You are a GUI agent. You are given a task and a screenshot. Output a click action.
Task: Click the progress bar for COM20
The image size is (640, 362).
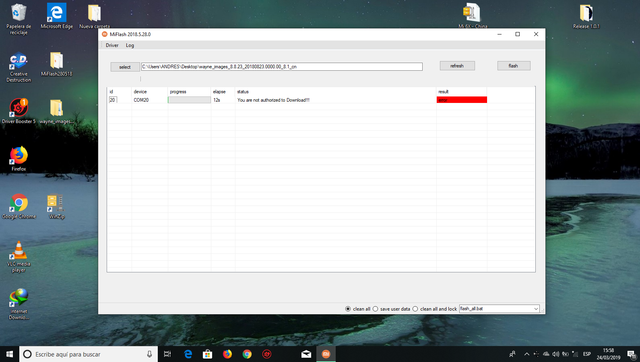(x=189, y=100)
